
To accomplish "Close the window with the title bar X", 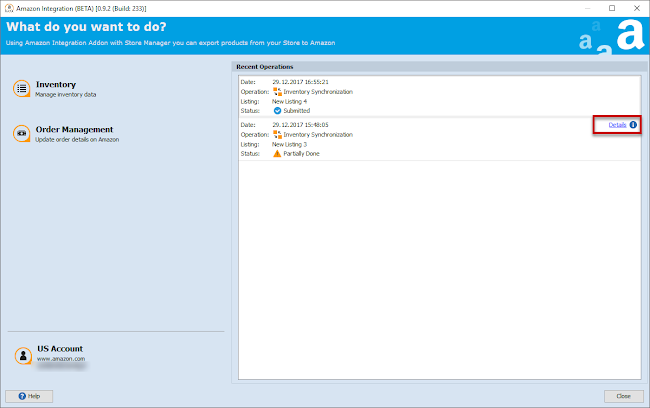I will click(x=637, y=8).
